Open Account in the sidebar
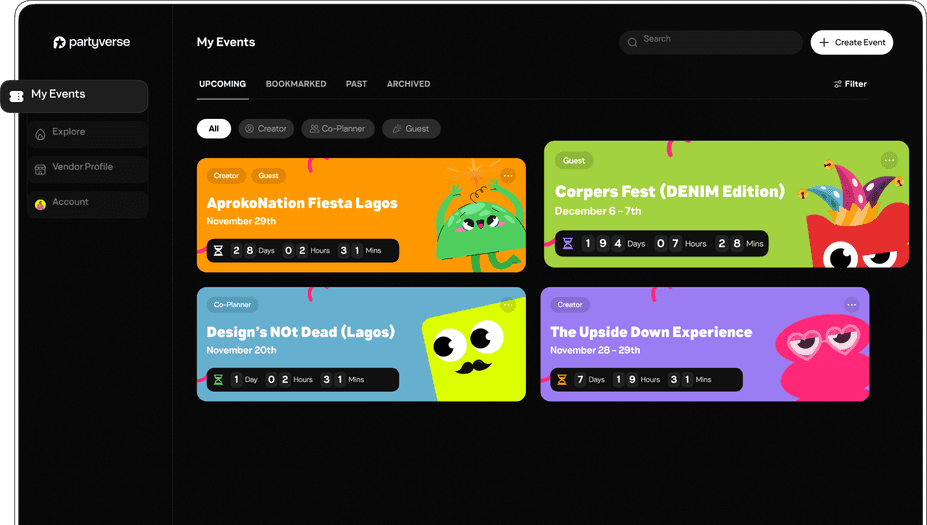Viewport: 927px width, 525px height. (87, 204)
